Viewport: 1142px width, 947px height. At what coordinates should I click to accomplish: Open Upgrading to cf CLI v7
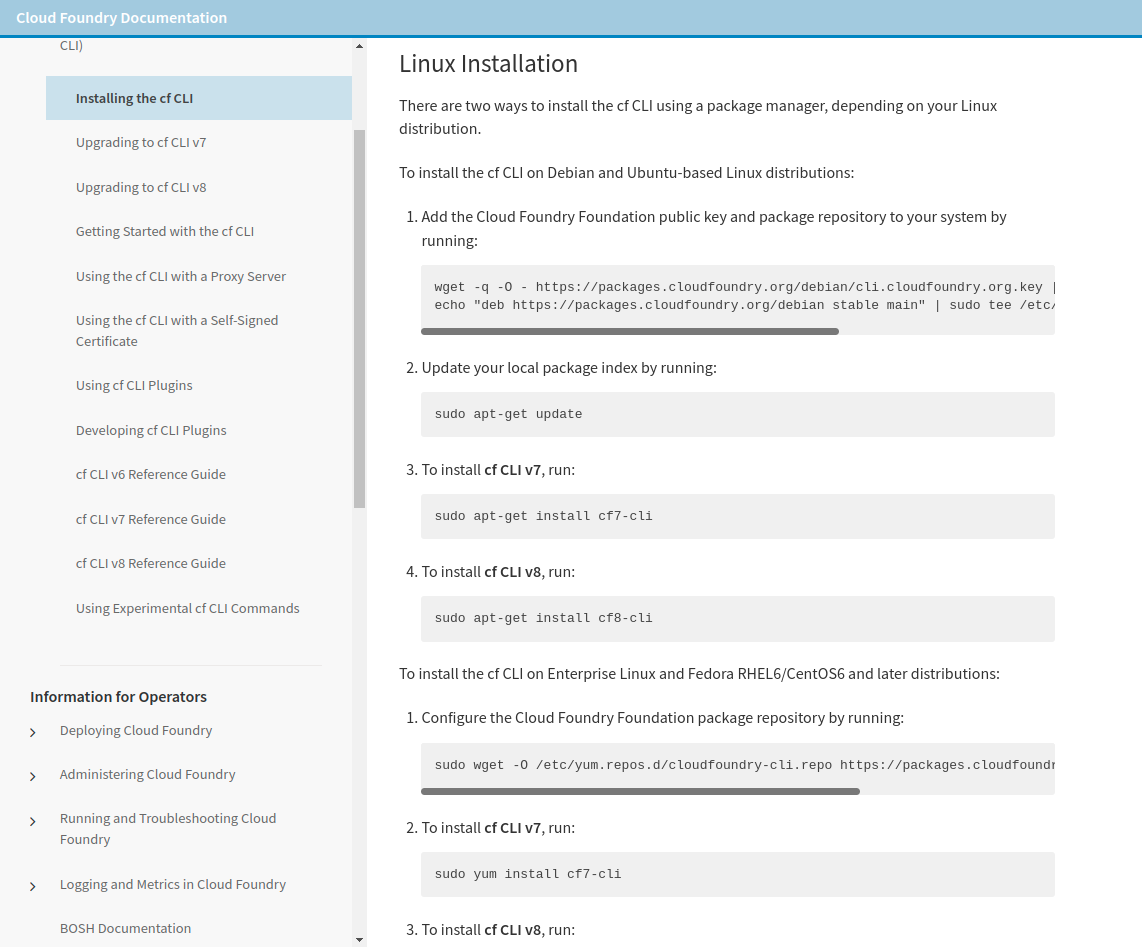[141, 142]
